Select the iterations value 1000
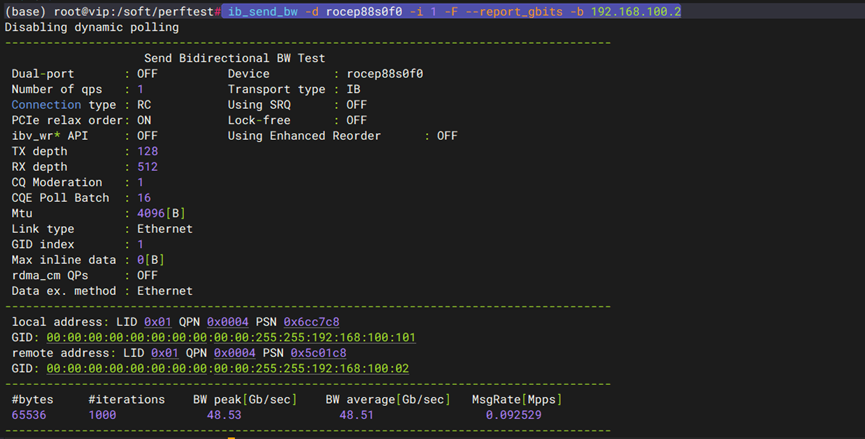865x439 pixels. tap(102, 415)
